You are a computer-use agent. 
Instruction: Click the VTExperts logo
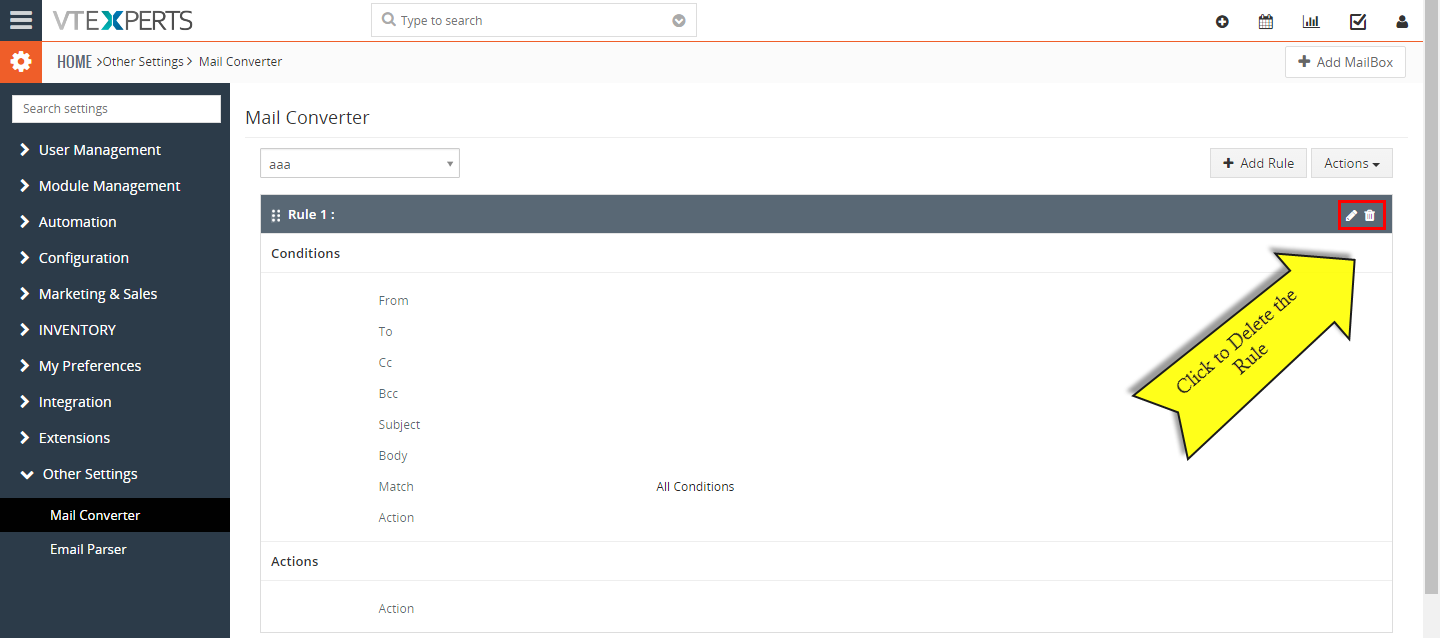point(123,20)
